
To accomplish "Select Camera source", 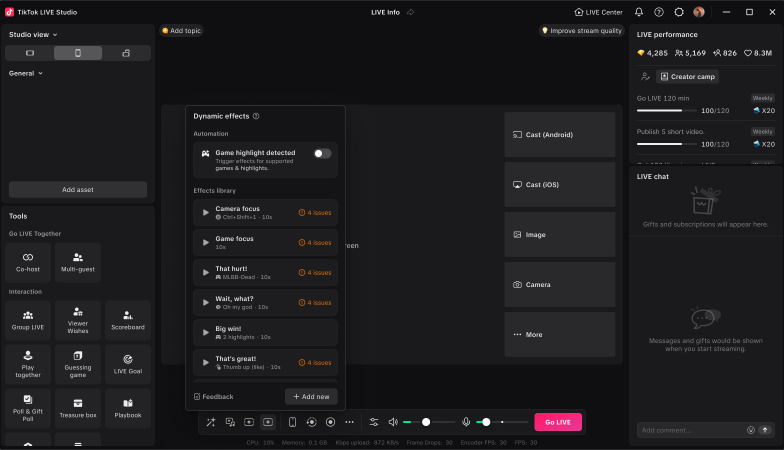I will (x=560, y=284).
